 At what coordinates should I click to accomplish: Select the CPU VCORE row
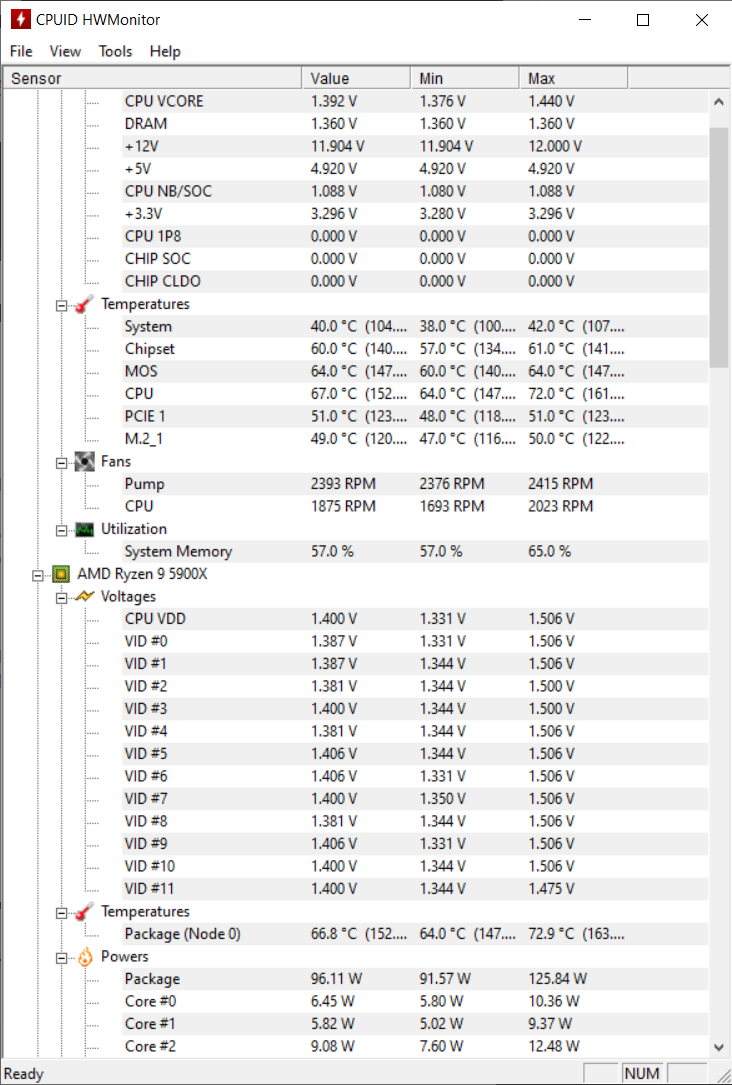(x=414, y=101)
